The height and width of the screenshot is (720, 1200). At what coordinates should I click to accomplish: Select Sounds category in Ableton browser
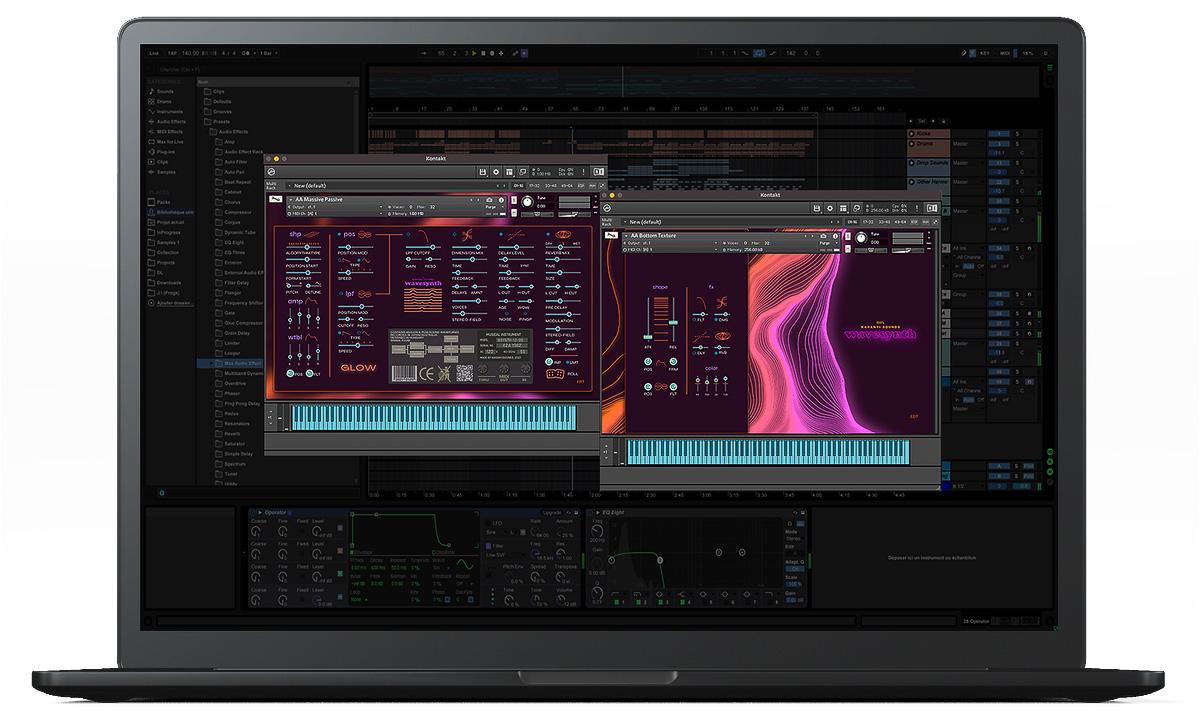coord(164,91)
